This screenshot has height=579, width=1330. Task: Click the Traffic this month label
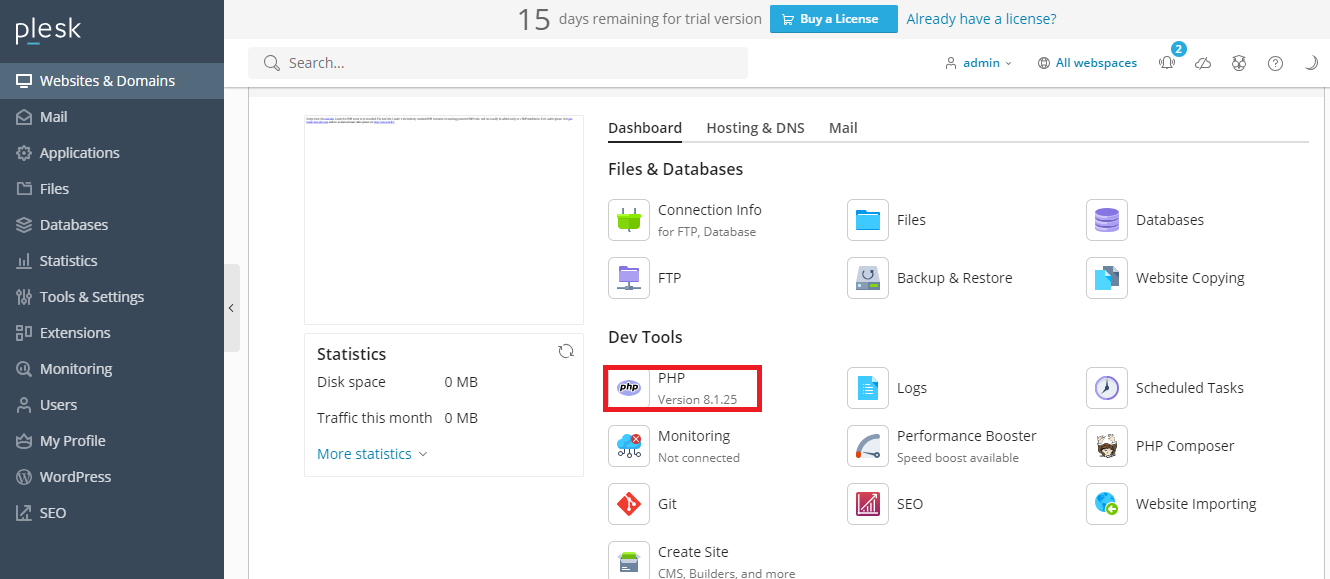tap(375, 418)
